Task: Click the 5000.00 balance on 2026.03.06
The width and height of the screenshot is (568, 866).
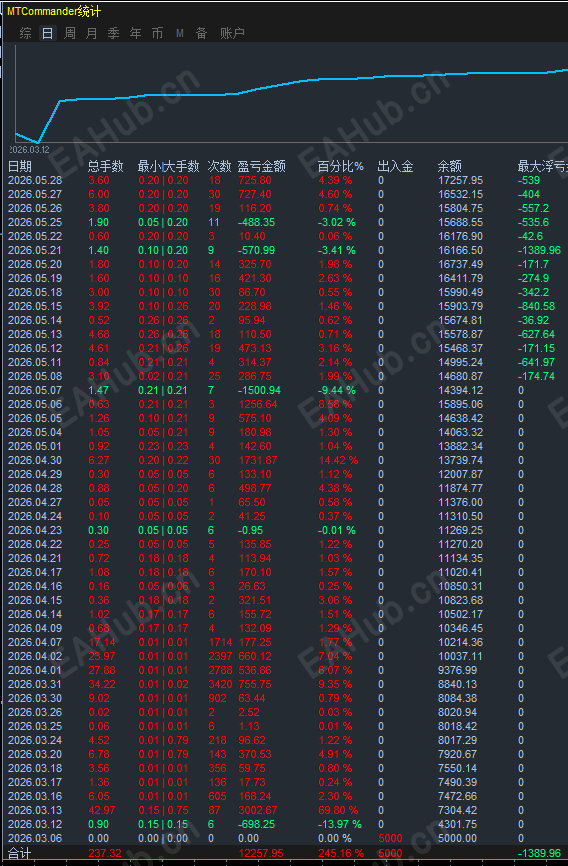Action: [457, 838]
